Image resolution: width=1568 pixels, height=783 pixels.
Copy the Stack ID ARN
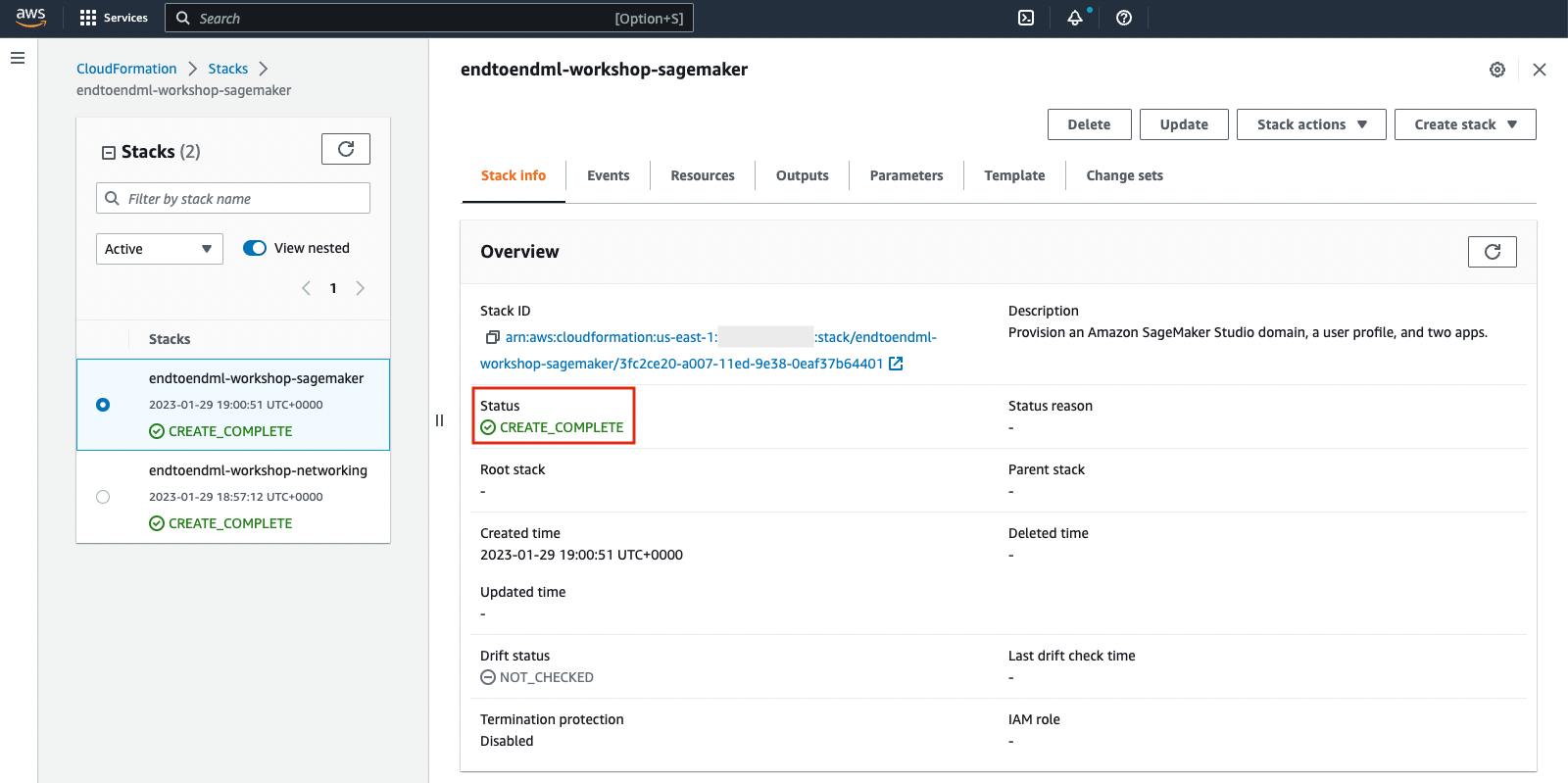tap(493, 337)
